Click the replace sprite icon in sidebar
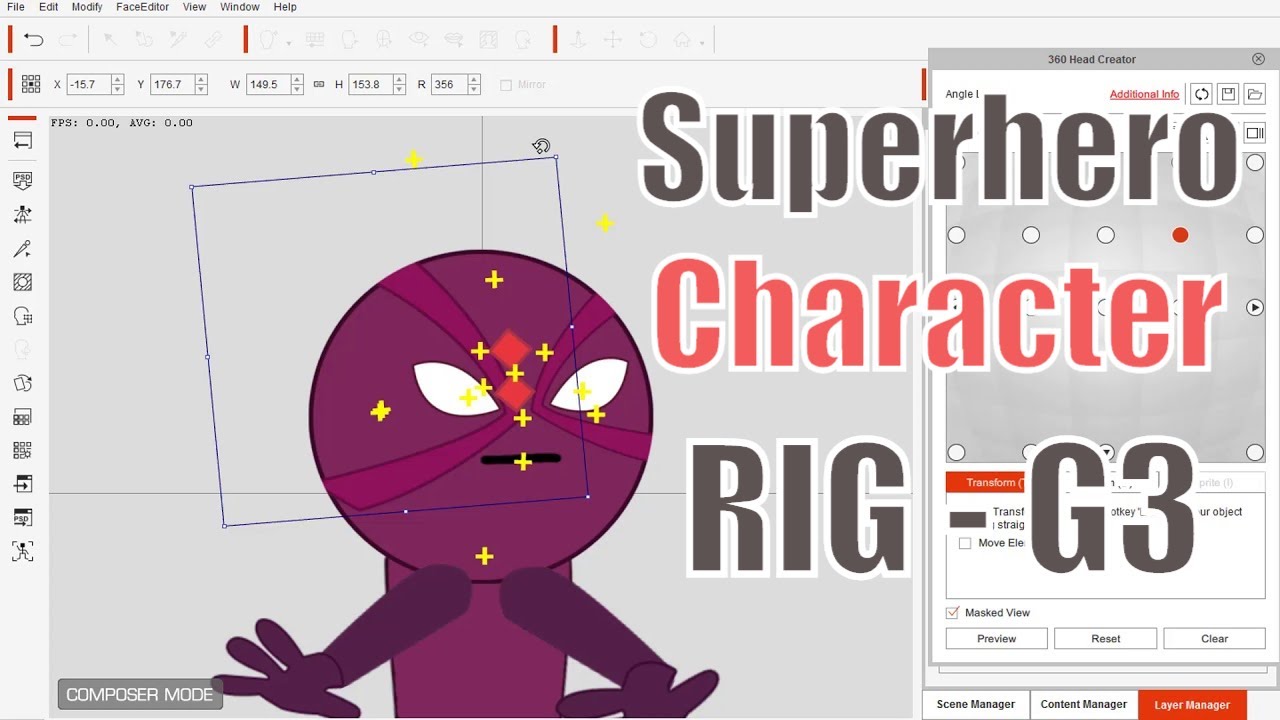1280x720 pixels. point(22,383)
